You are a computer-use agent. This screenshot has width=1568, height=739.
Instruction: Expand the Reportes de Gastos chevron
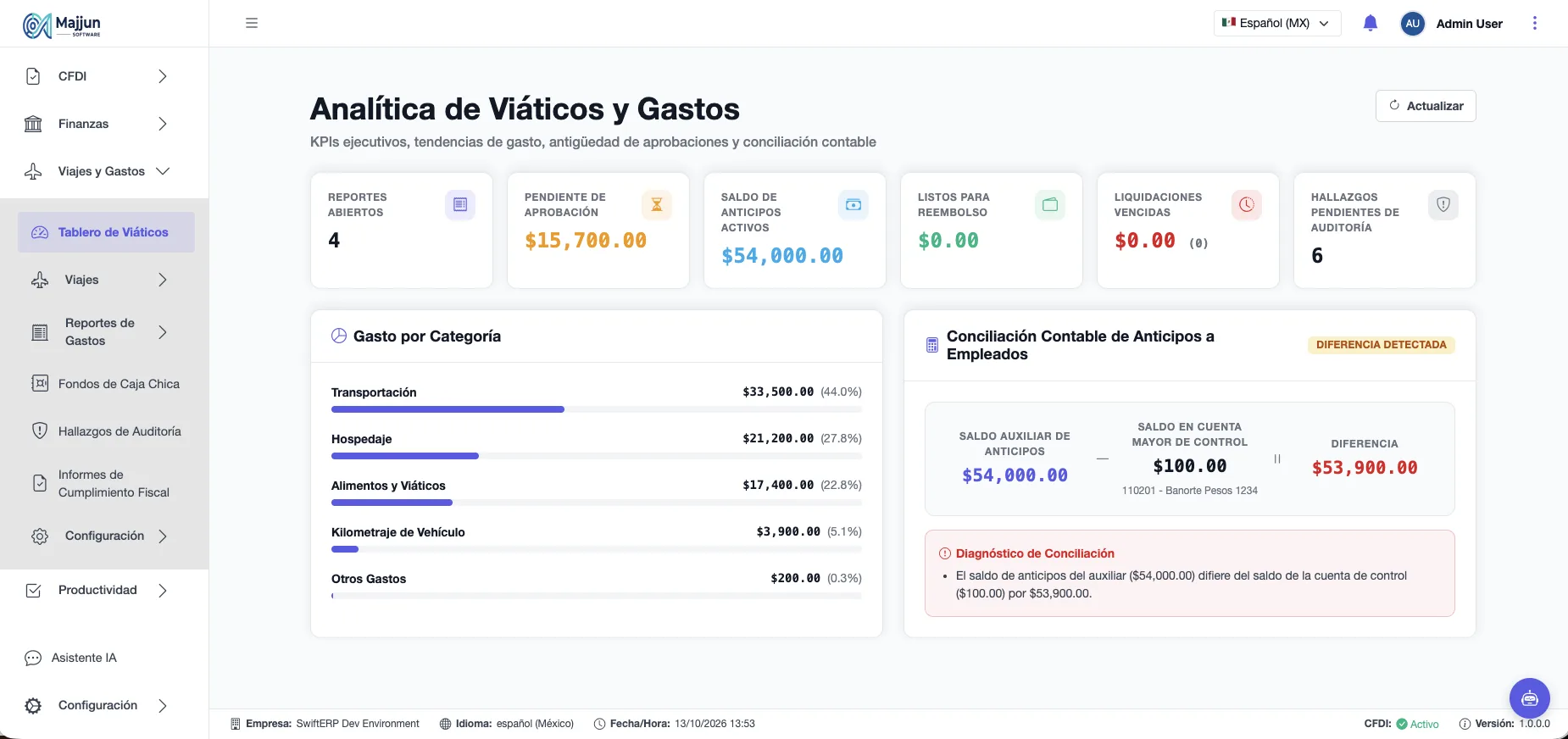[x=163, y=332]
